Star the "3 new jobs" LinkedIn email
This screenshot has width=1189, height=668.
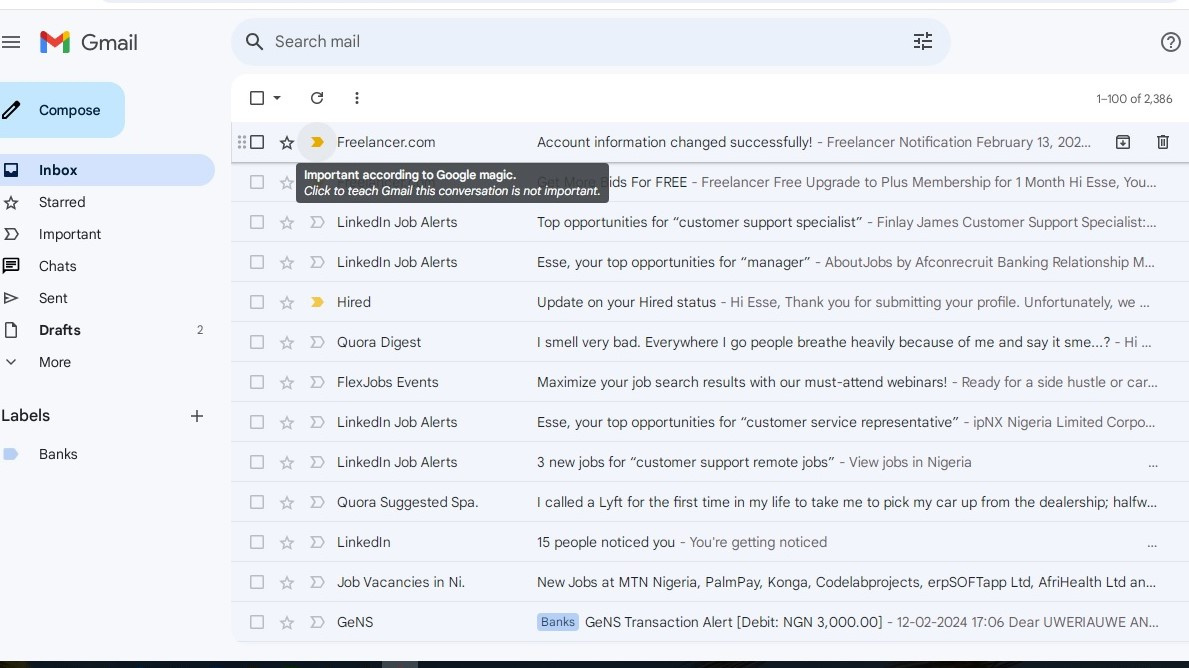[287, 463]
